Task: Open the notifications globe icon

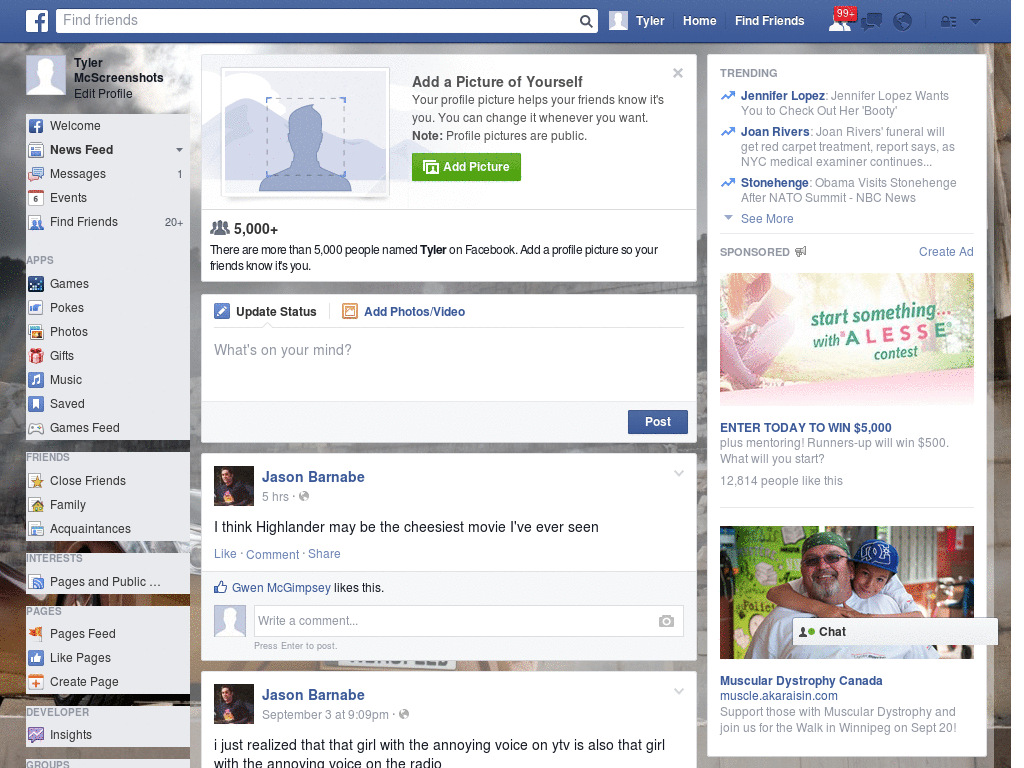Action: [x=902, y=22]
